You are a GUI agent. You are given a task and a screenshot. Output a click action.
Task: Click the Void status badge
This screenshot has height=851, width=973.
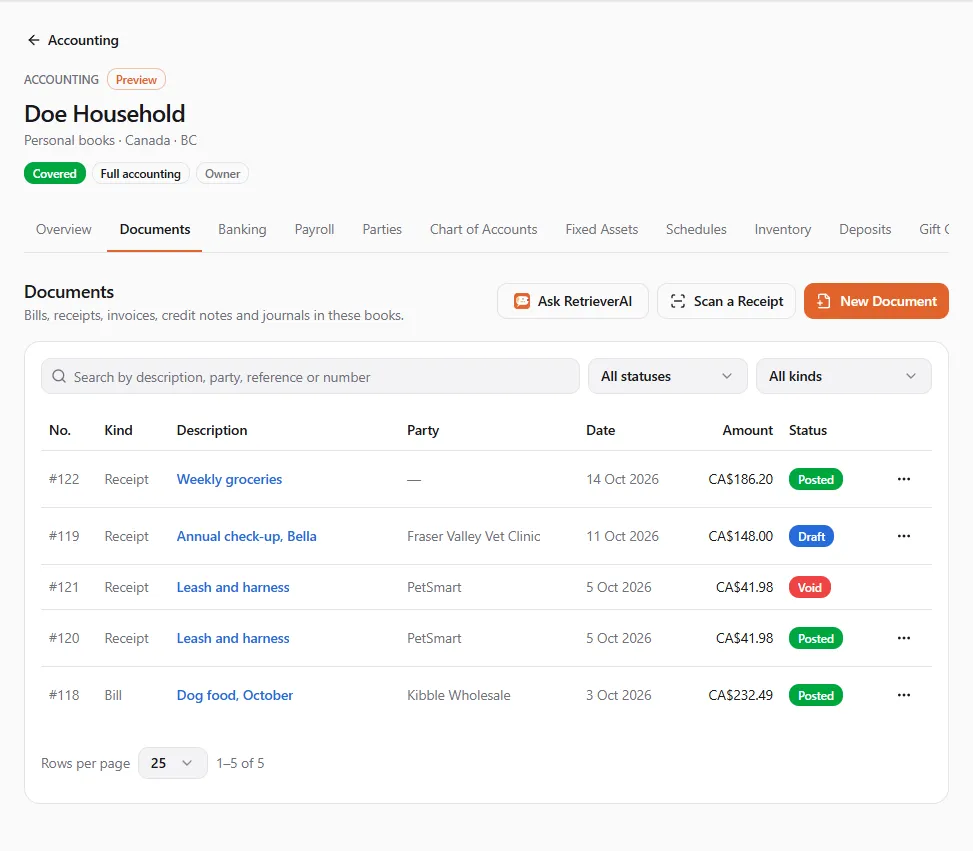pos(809,587)
